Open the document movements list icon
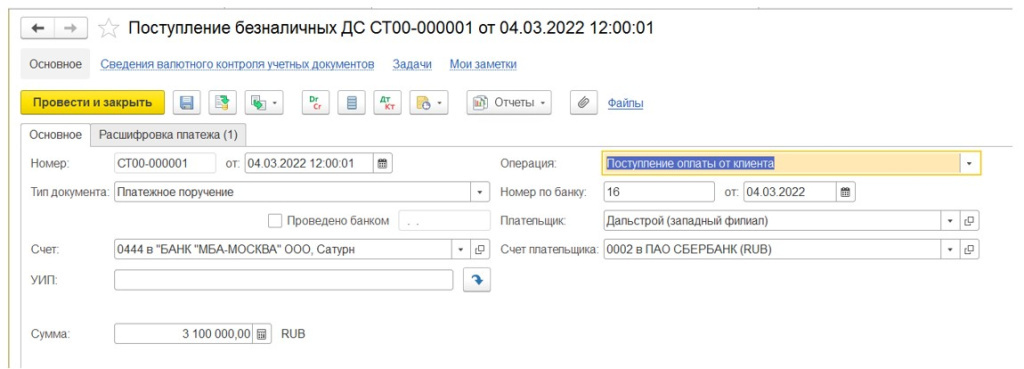This screenshot has height=369, width=1024. pyautogui.click(x=351, y=103)
